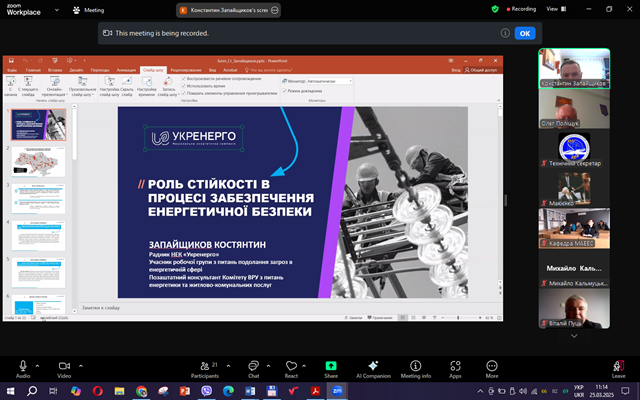Click the green shield security icon

click(x=495, y=9)
